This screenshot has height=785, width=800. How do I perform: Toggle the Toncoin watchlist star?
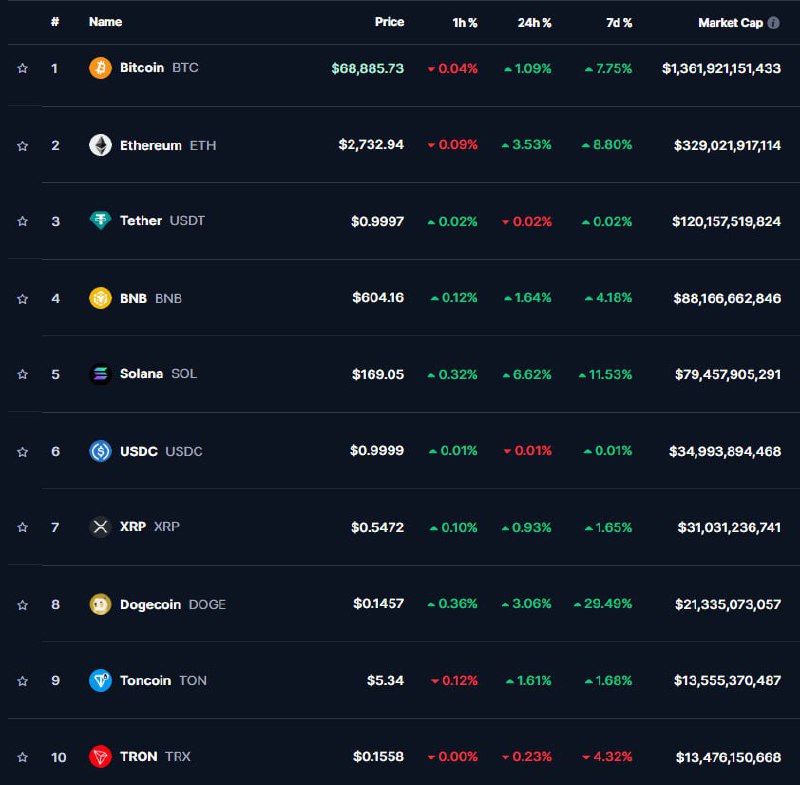tap(22, 681)
